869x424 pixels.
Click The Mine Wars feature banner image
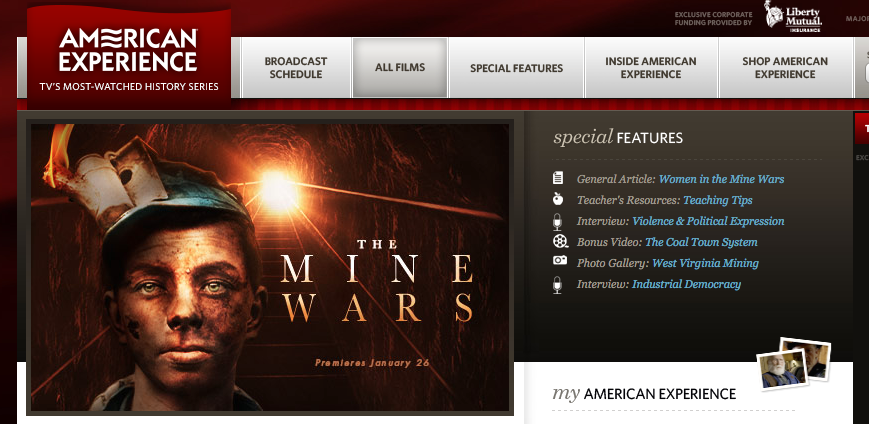tap(270, 267)
